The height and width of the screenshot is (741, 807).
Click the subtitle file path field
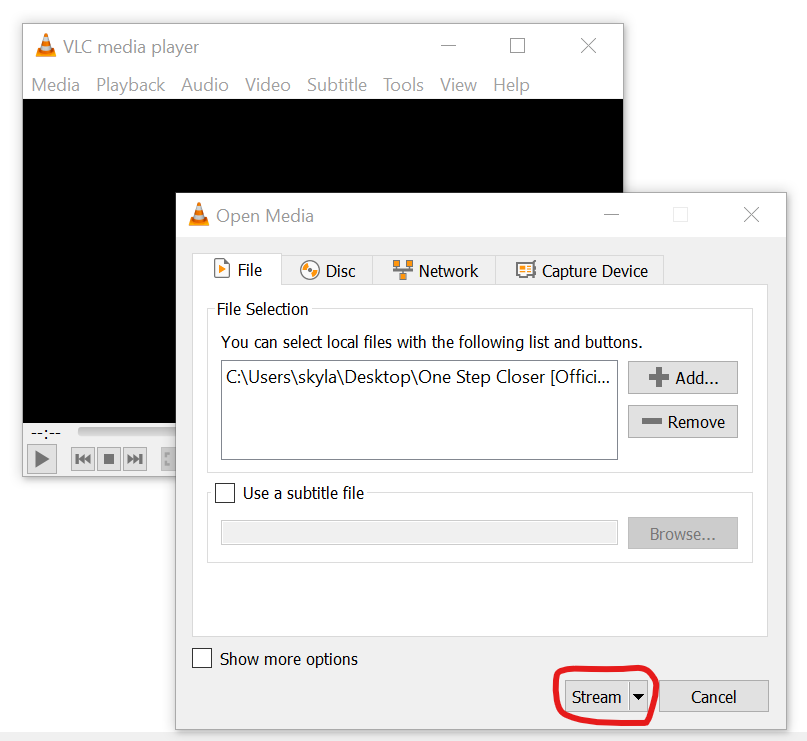point(419,533)
